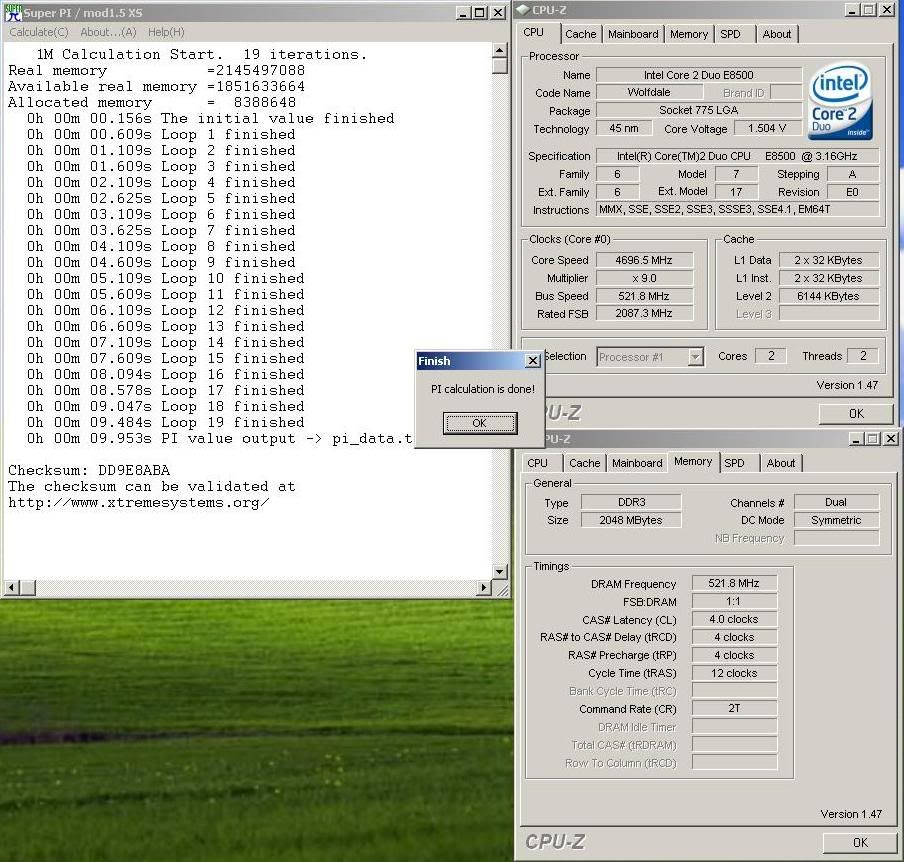Click the DRAM Frequency value 521.8 MHz
The width and height of the screenshot is (904, 862).
click(734, 583)
